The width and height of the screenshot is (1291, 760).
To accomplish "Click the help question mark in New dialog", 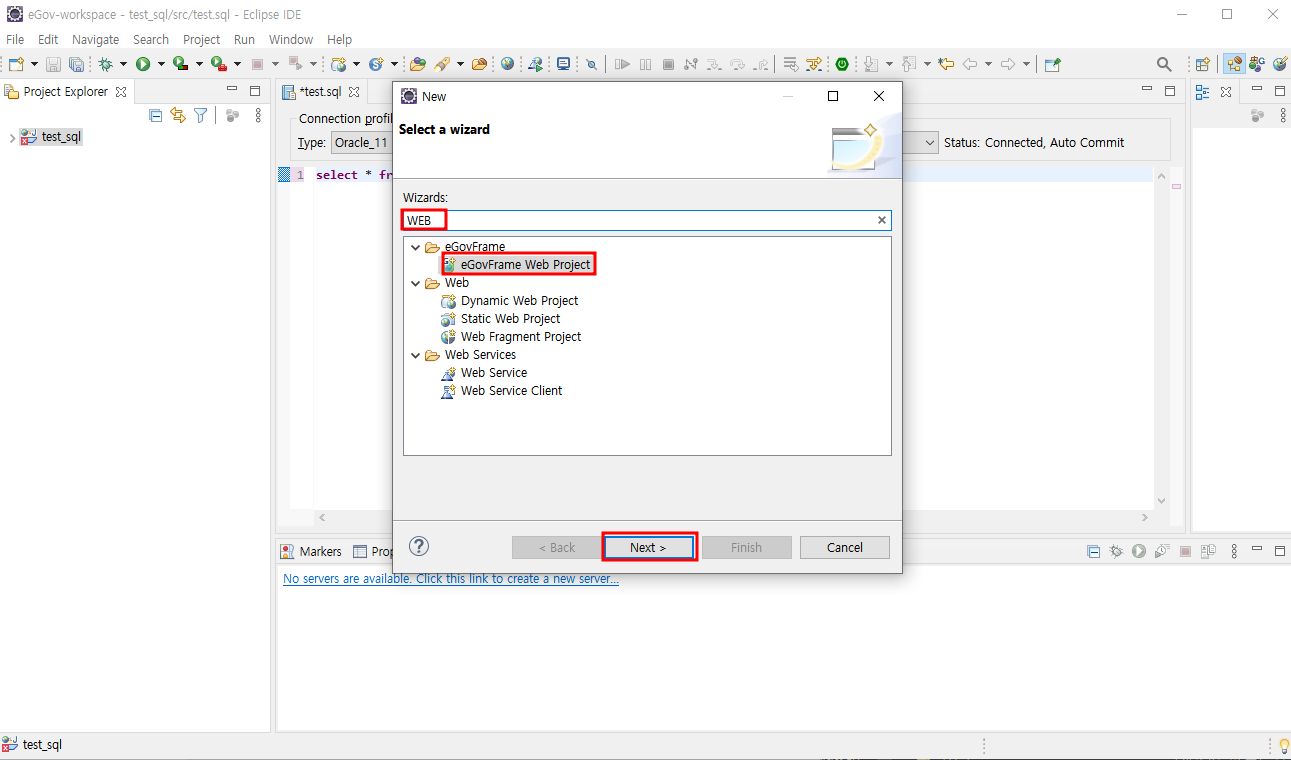I will tap(420, 546).
